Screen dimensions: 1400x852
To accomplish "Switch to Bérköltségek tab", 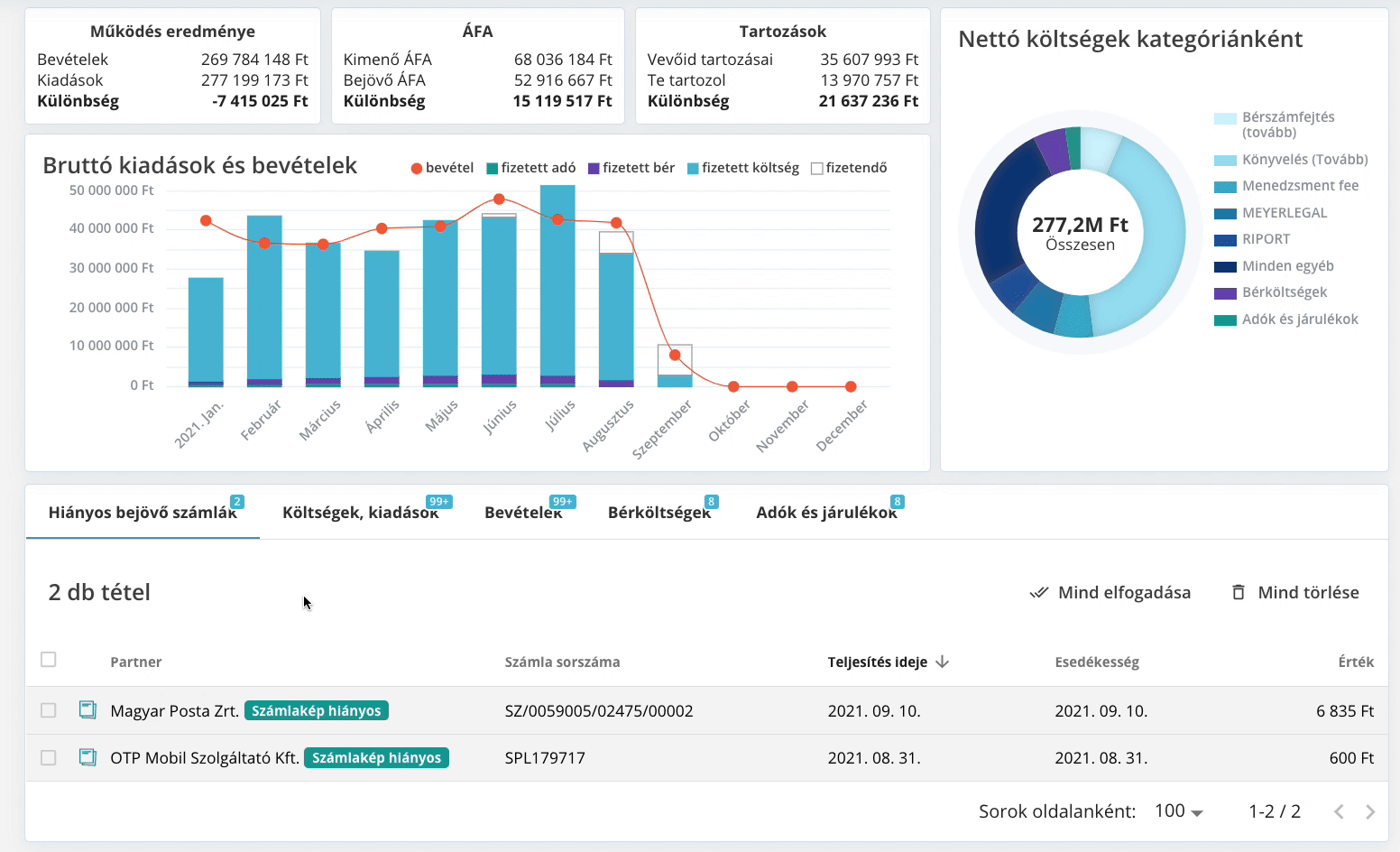I will point(659,512).
